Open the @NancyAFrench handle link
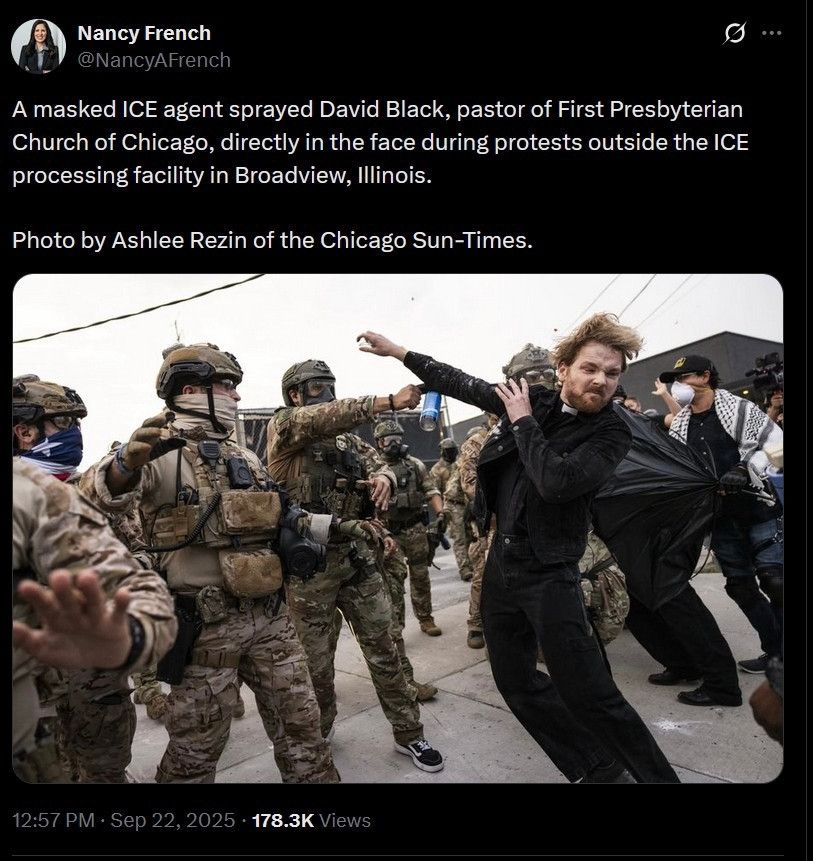Screen dimensions: 813x861 [x=154, y=60]
